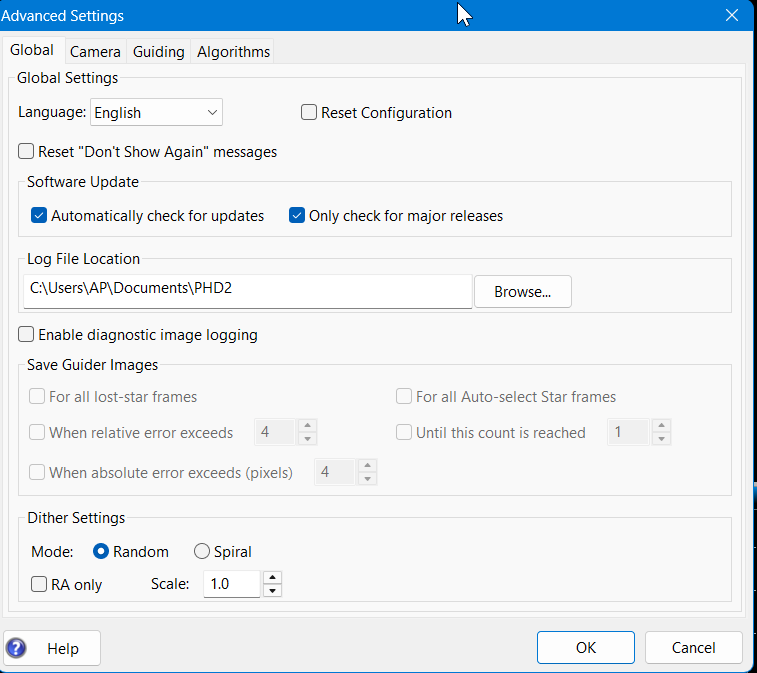The width and height of the screenshot is (757, 673).
Task: Open the Language dropdown
Action: click(156, 112)
